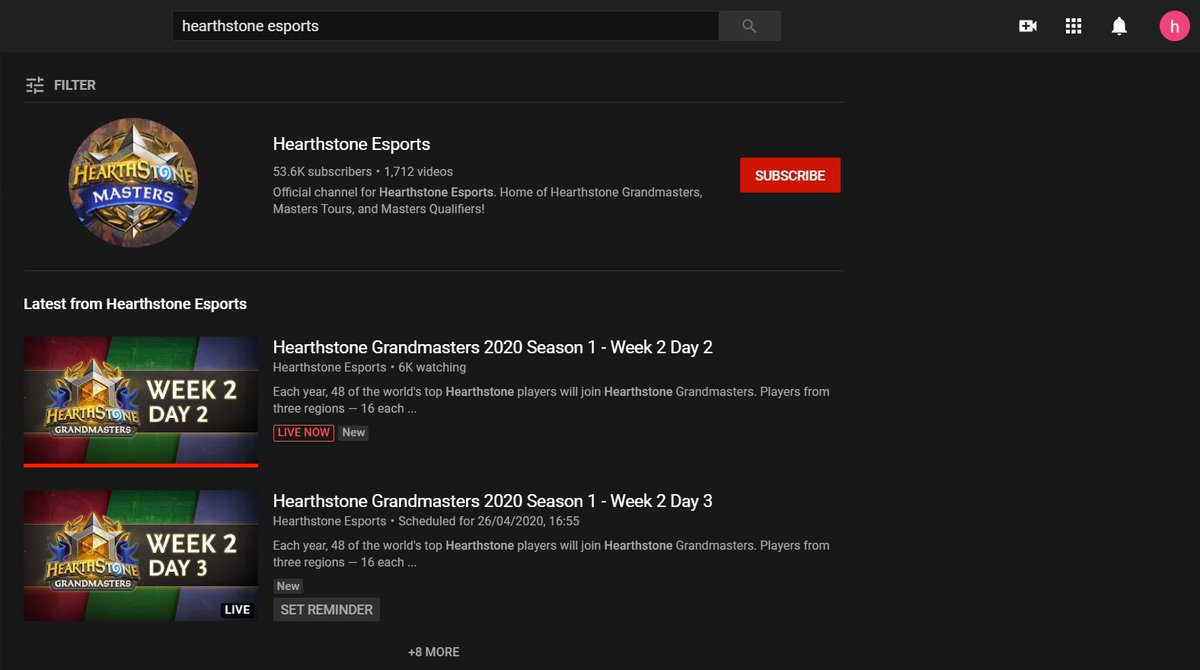Click the New badge under the Day 3 video
The height and width of the screenshot is (670, 1200).
pyautogui.click(x=288, y=586)
